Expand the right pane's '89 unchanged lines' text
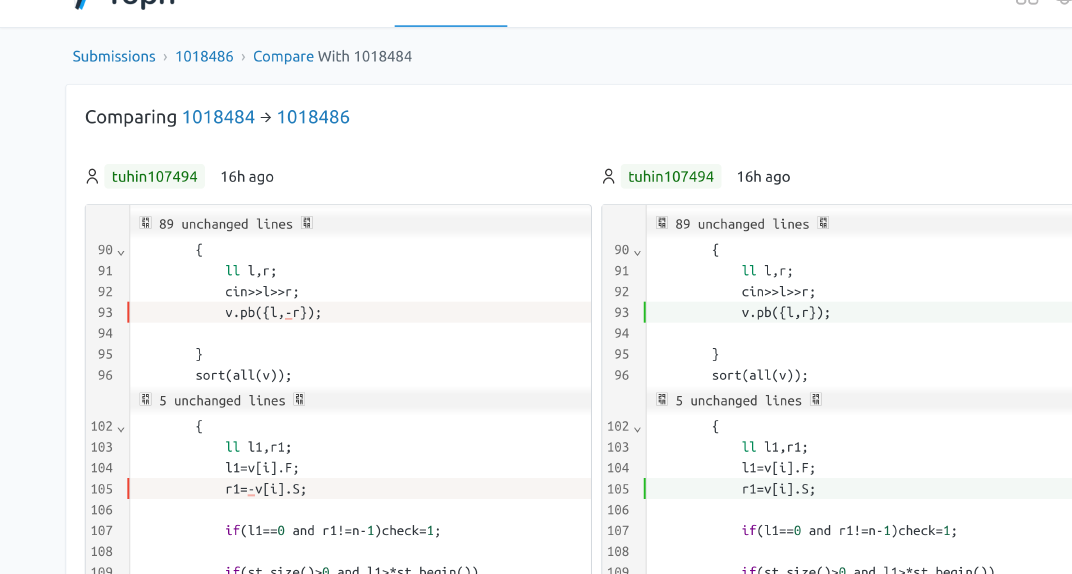Viewport: 1072px width, 574px height. pyautogui.click(x=742, y=224)
